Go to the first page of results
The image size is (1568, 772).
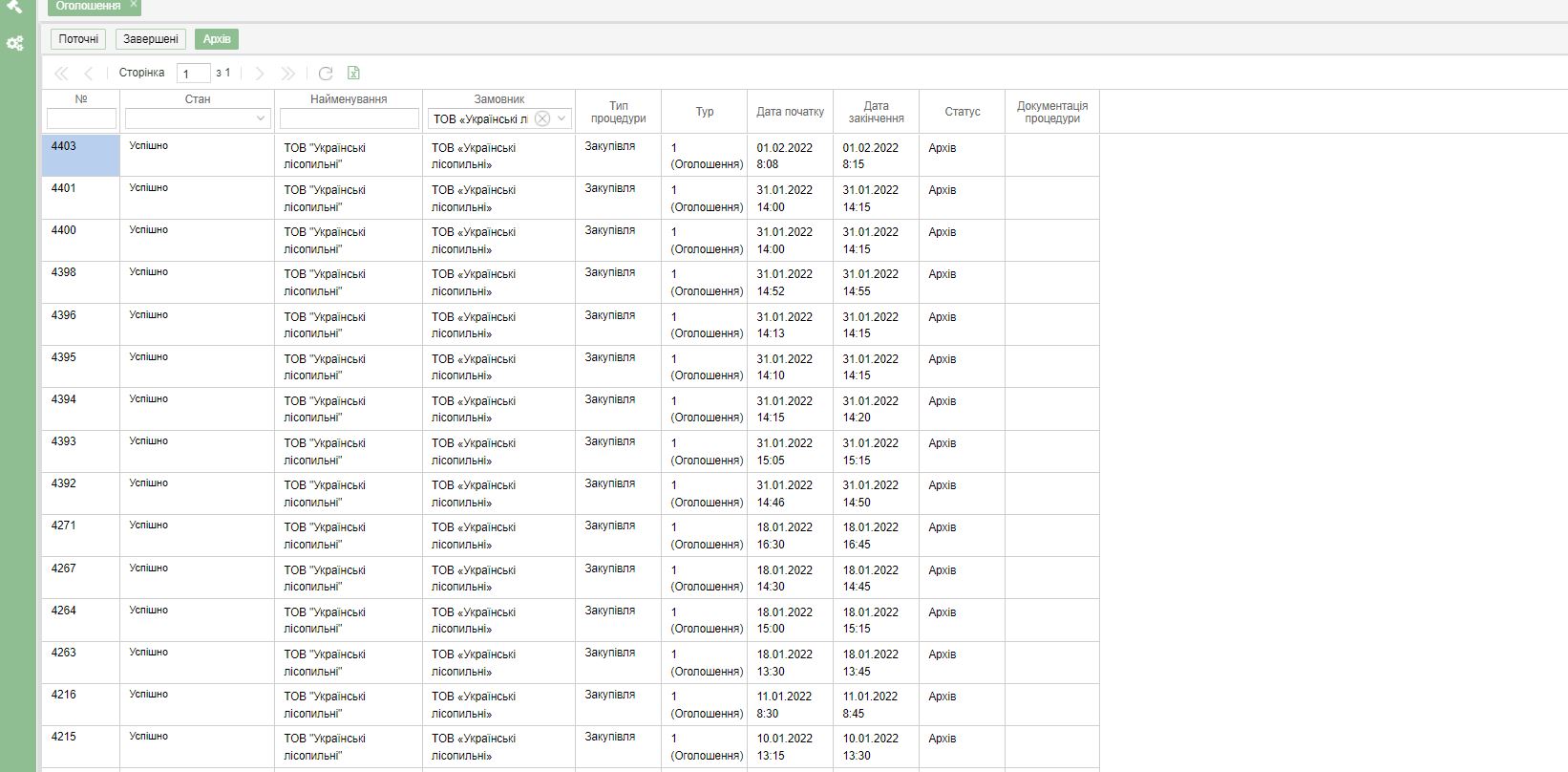61,74
